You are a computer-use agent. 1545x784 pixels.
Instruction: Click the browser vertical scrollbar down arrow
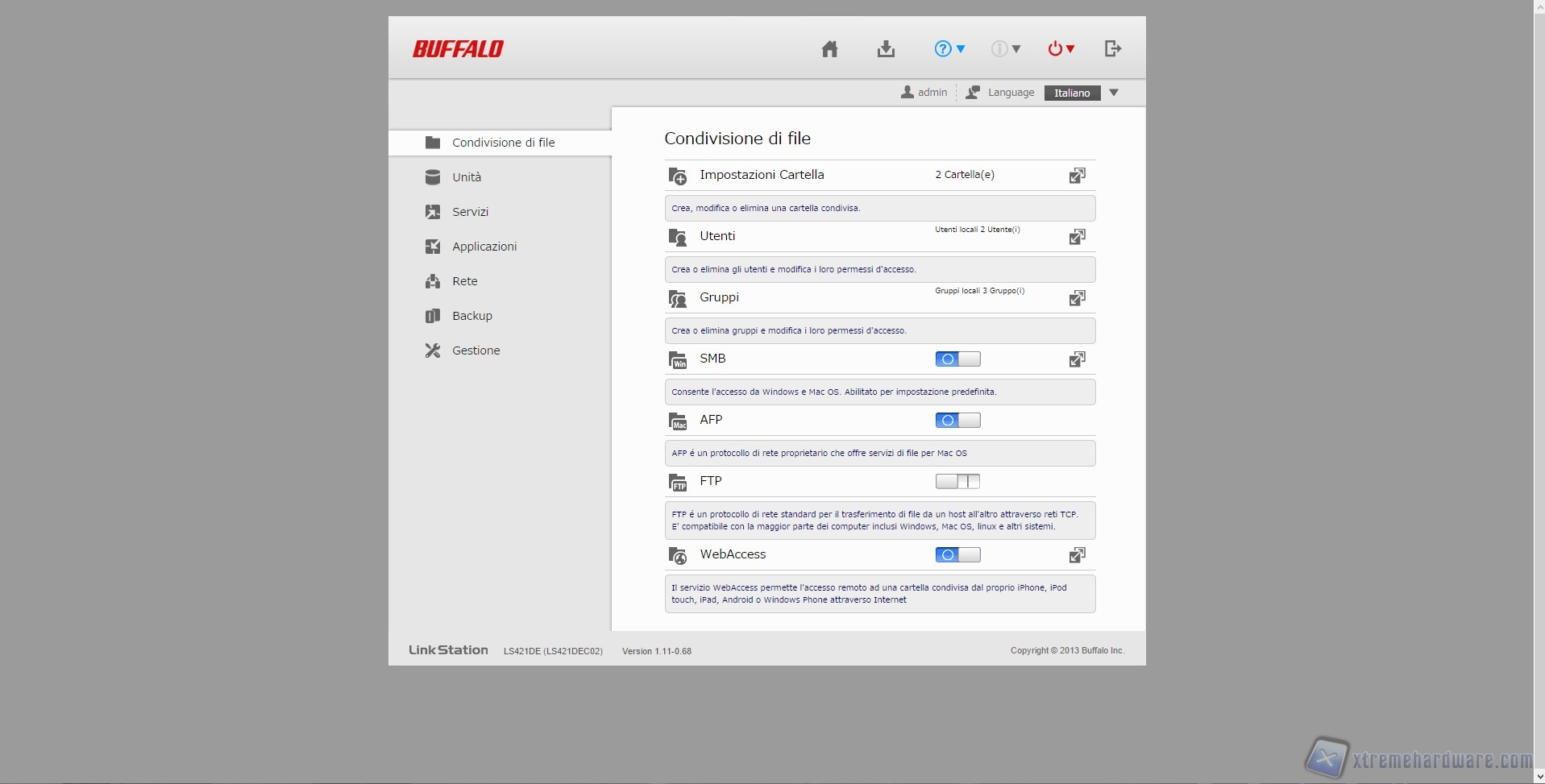point(1540,777)
